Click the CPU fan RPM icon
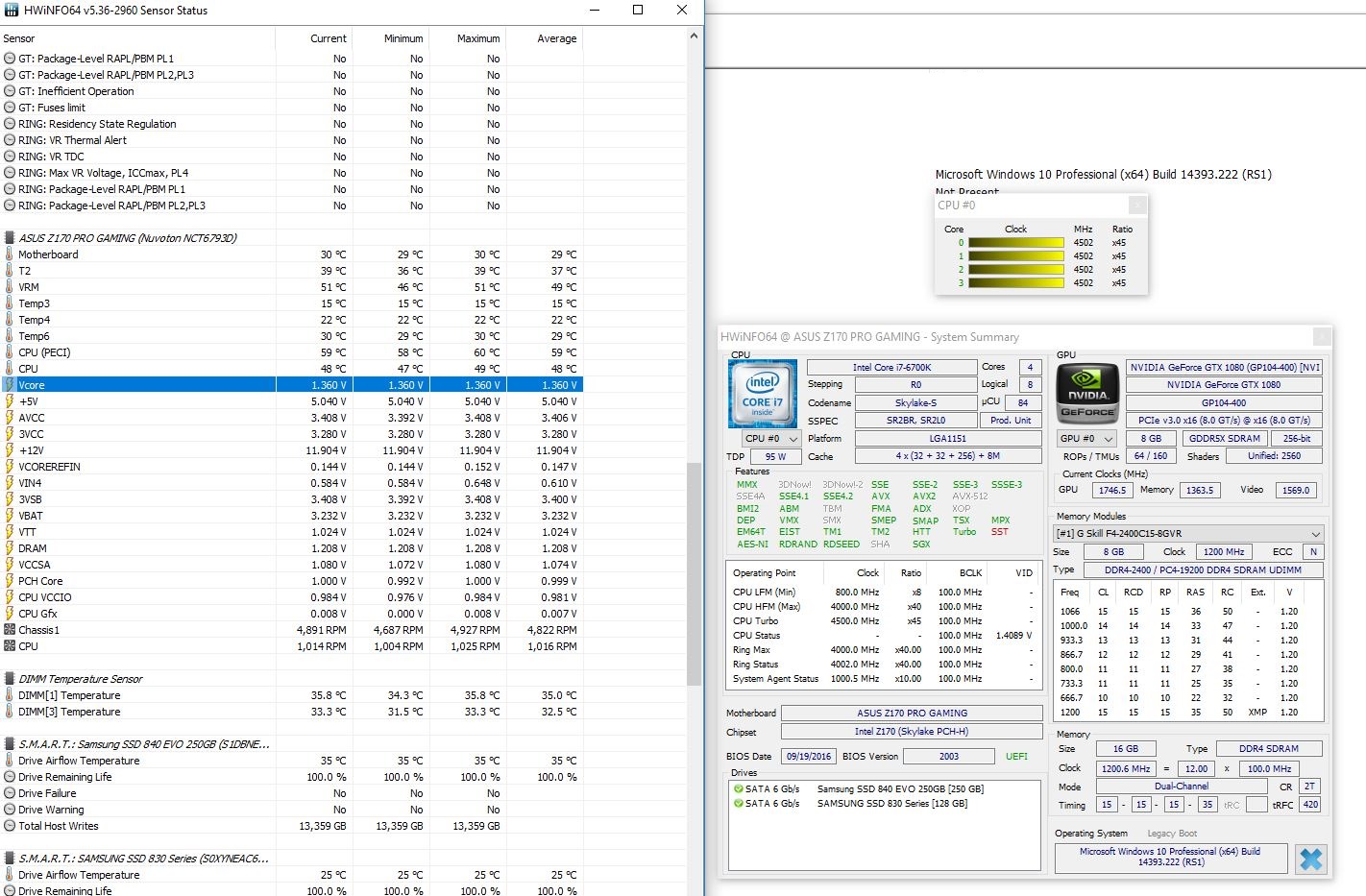The height and width of the screenshot is (896, 1366). [10, 646]
